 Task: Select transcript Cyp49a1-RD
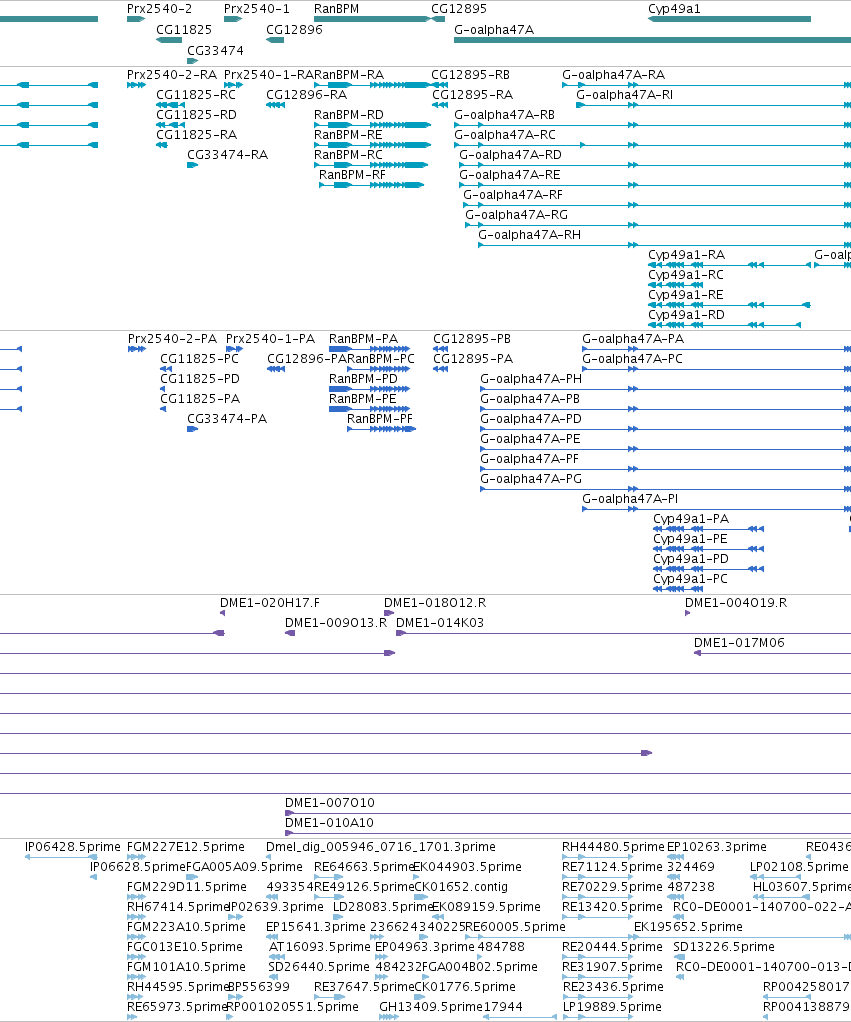coord(686,315)
